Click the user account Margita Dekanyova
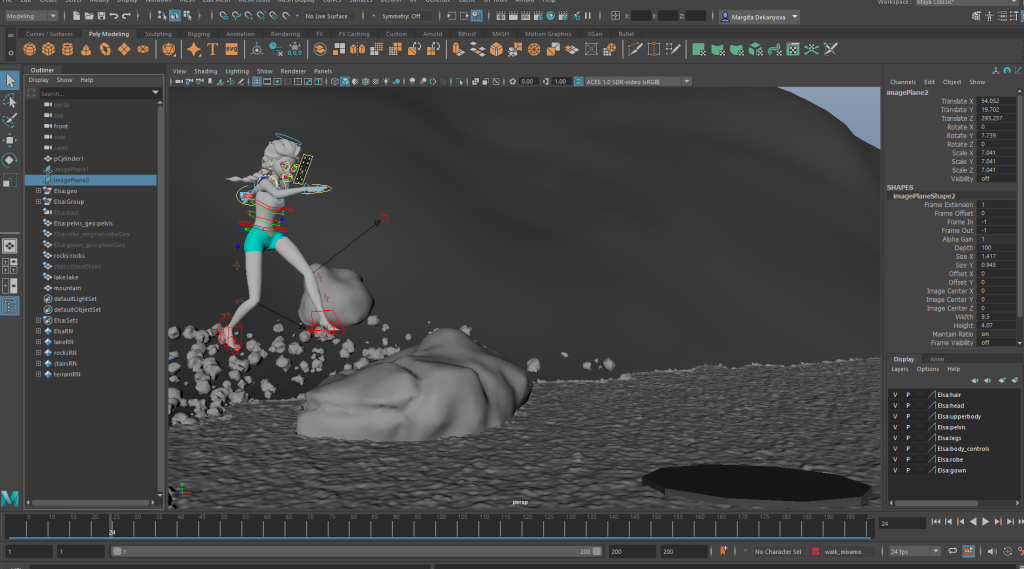1024x569 pixels. pyautogui.click(x=759, y=17)
